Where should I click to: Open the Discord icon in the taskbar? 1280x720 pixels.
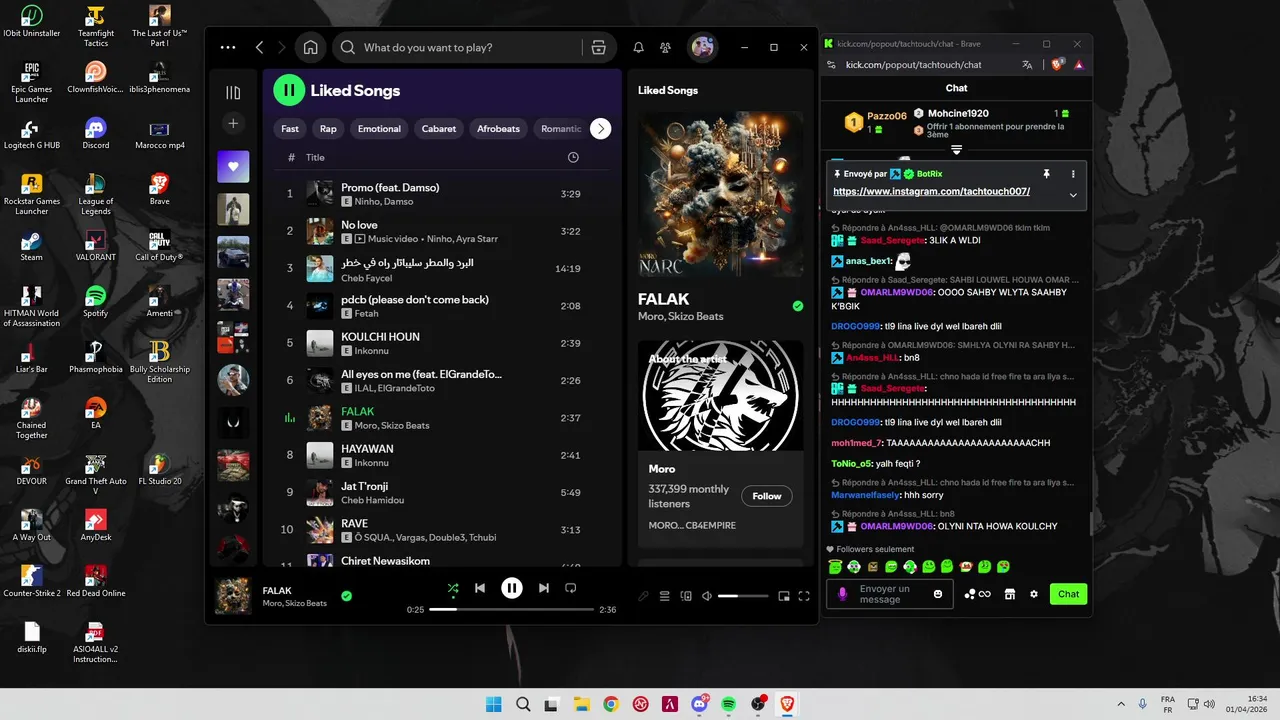click(x=699, y=704)
